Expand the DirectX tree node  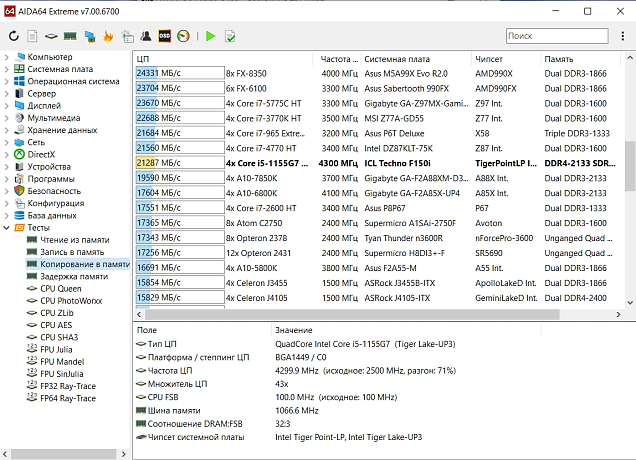7,154
